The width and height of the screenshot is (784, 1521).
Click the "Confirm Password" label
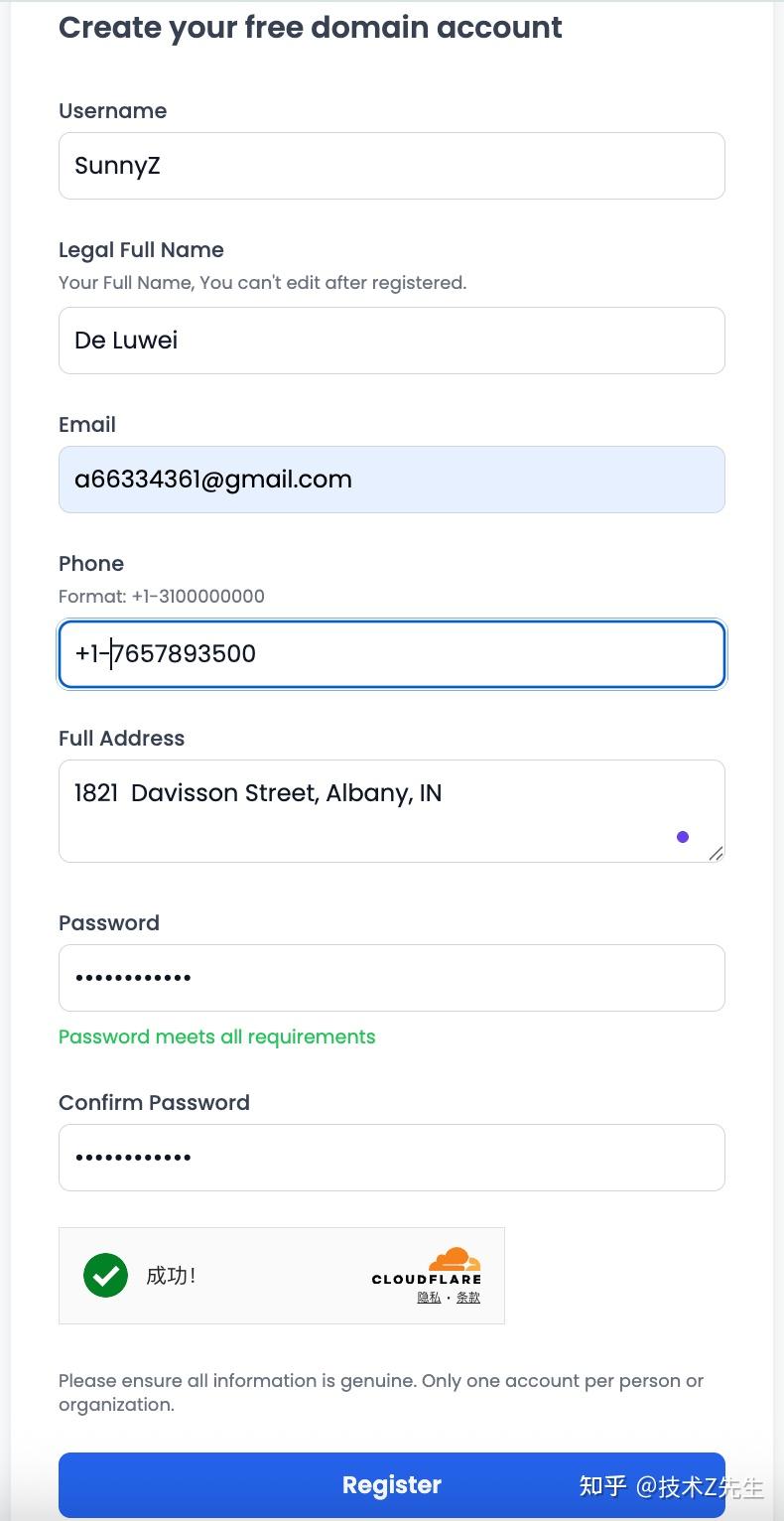(x=154, y=1103)
